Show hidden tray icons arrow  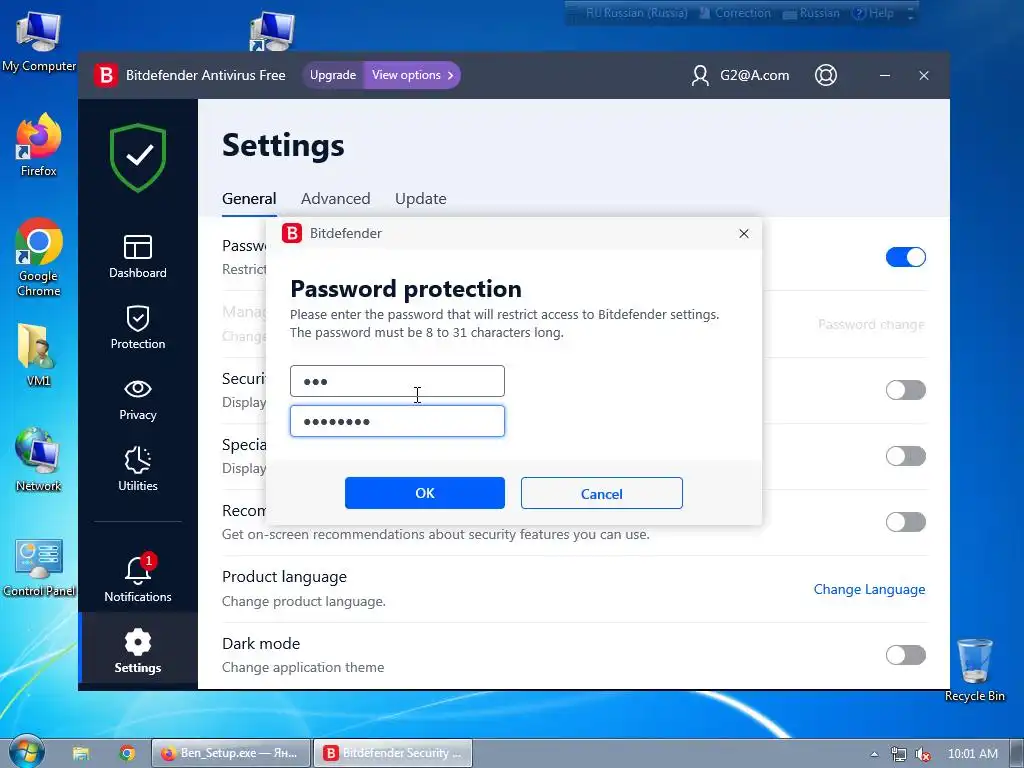point(874,754)
